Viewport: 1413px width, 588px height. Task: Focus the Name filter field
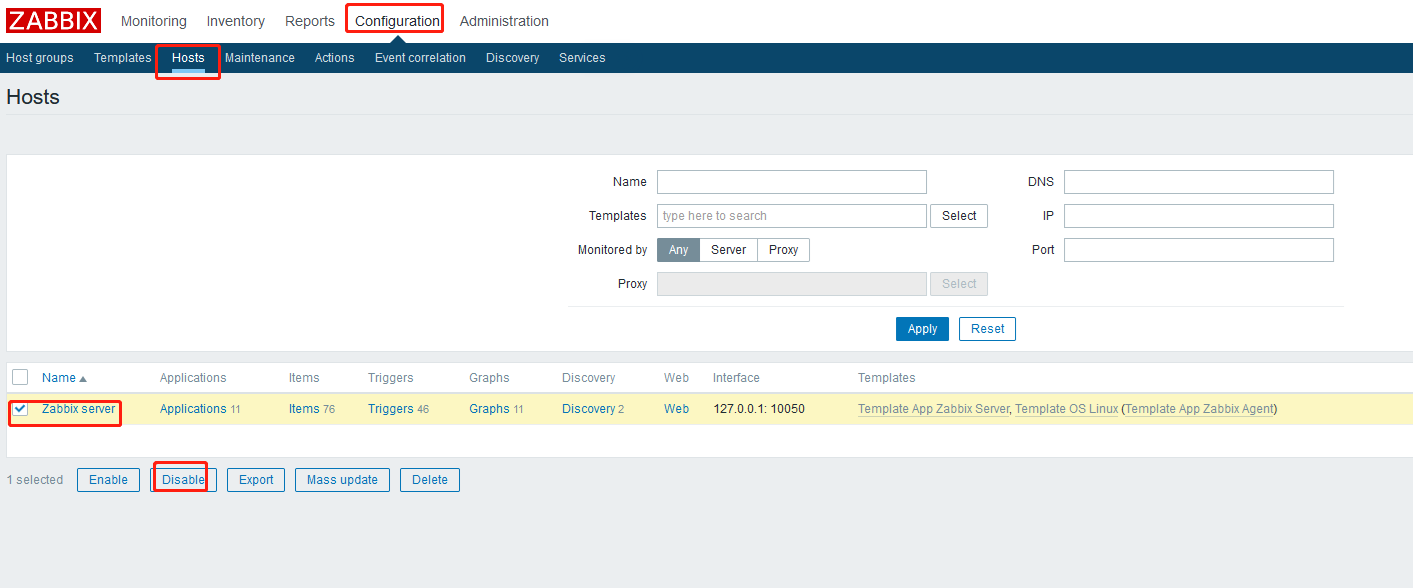792,182
